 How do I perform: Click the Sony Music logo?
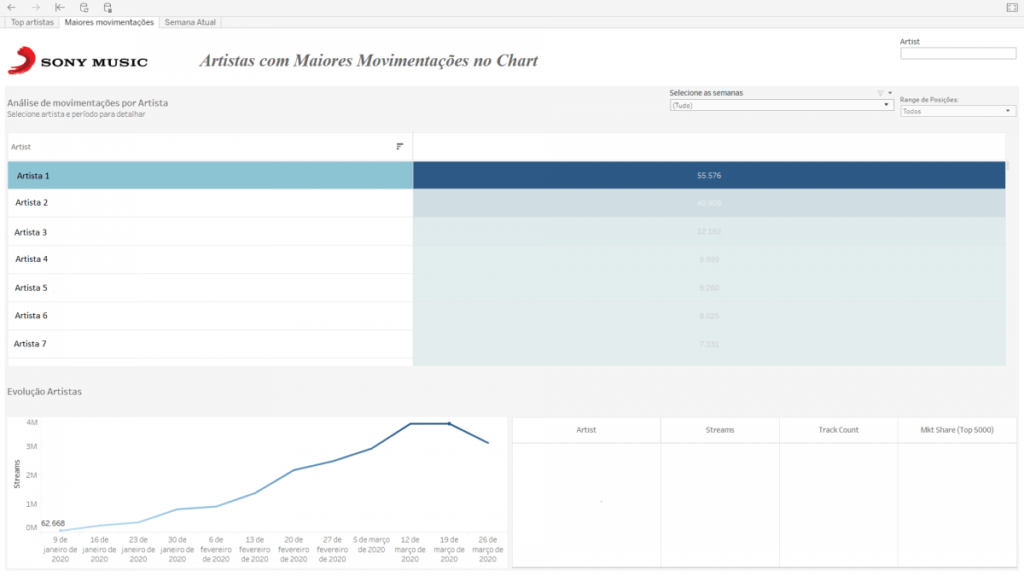[x=78, y=61]
